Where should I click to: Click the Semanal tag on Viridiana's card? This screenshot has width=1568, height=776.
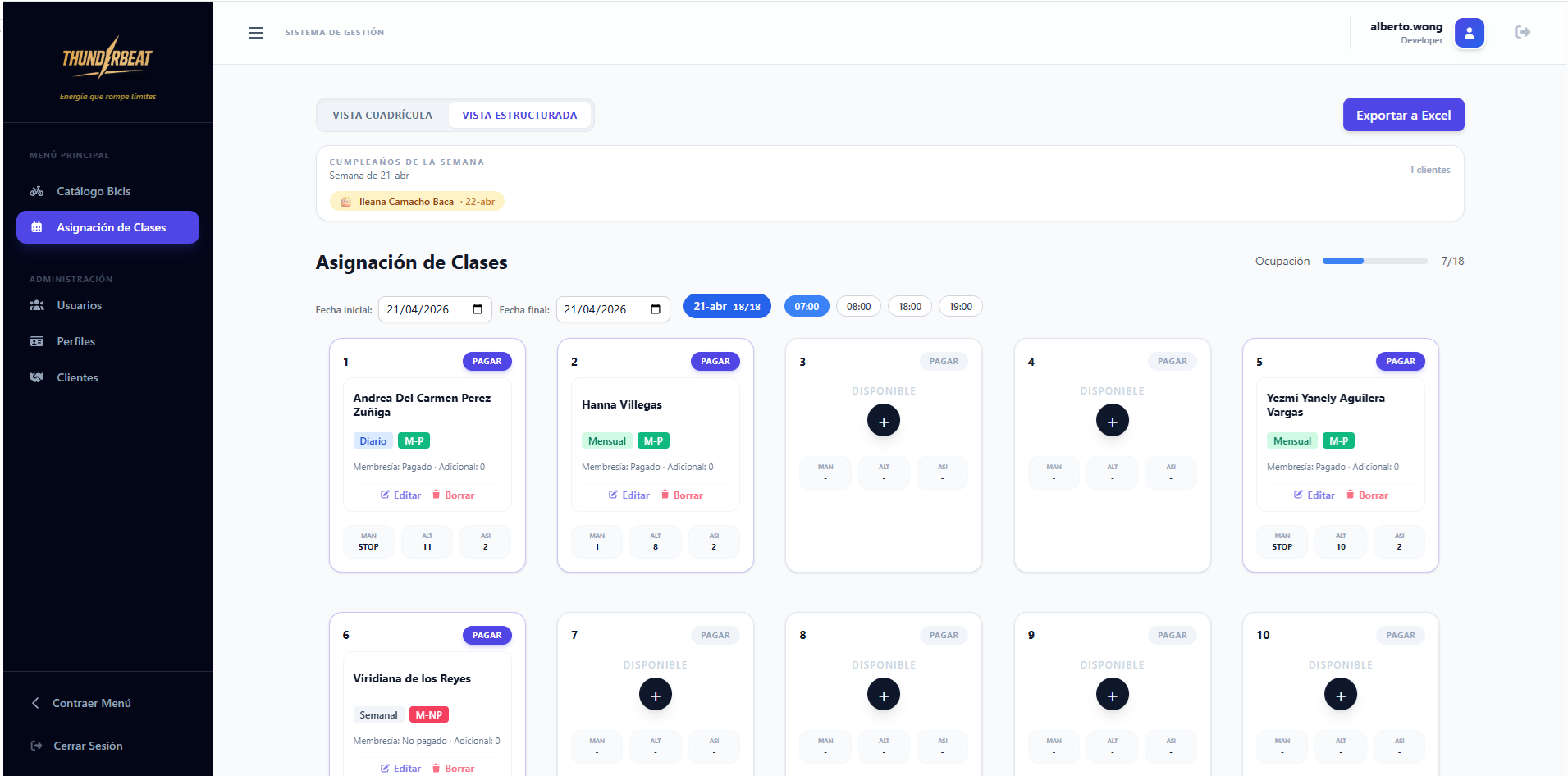[378, 714]
